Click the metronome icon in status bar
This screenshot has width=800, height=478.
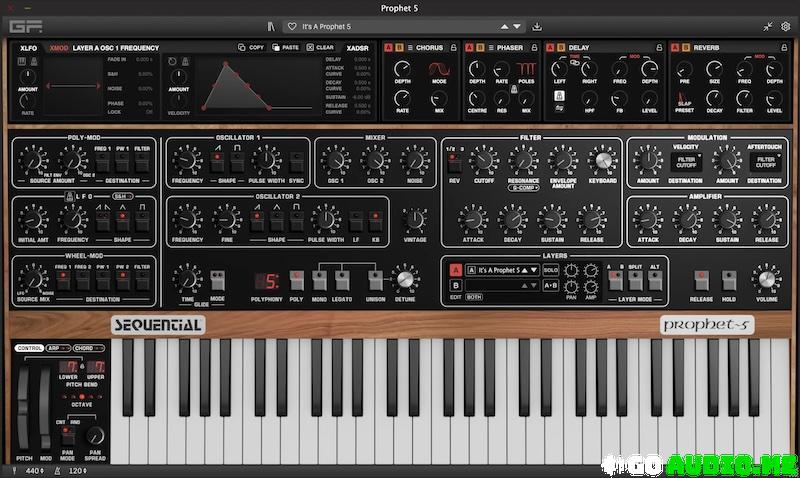[57, 470]
